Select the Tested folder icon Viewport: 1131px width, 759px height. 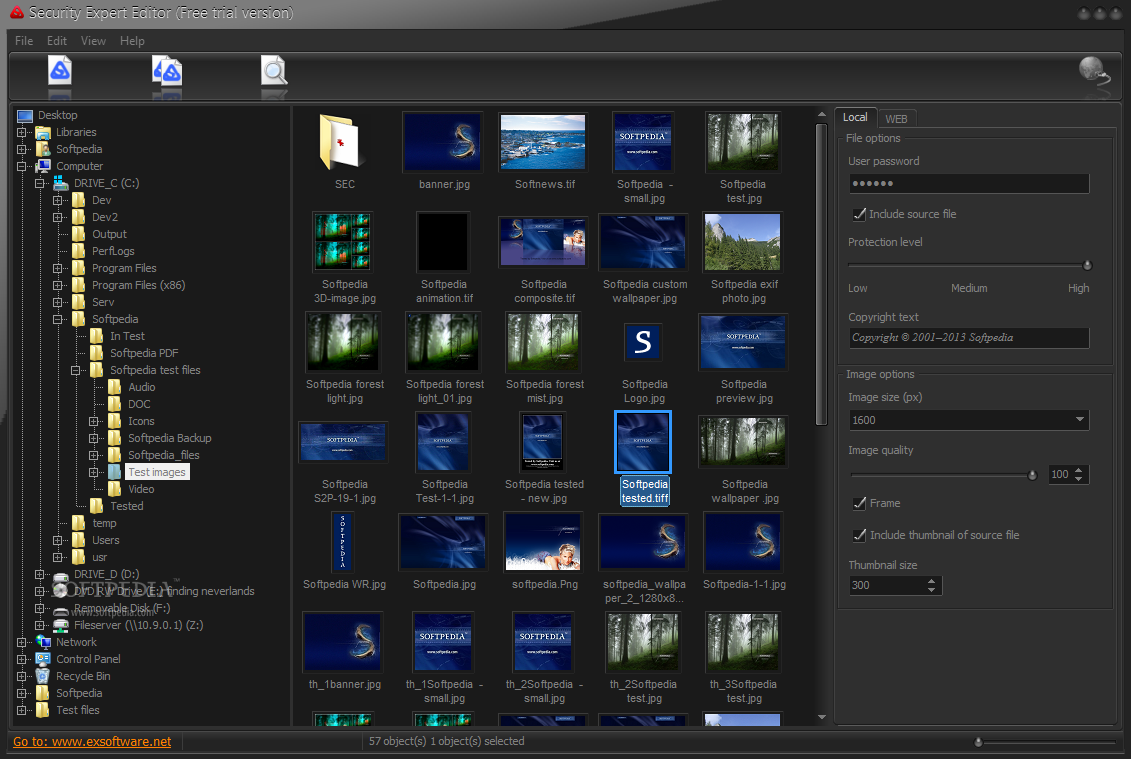pos(97,506)
